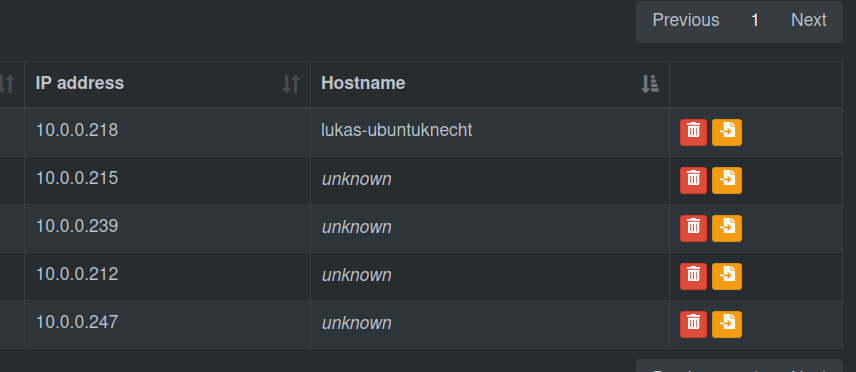Click the Hostname column header text
The height and width of the screenshot is (372, 856).
[x=363, y=83]
